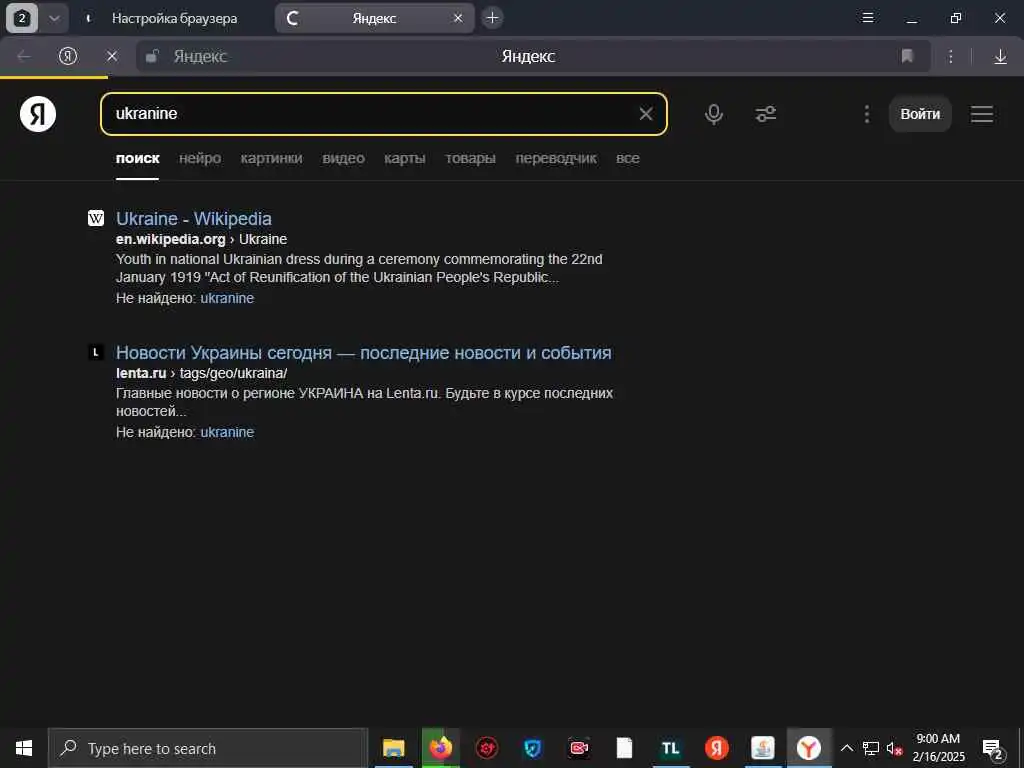Click the en.wikipedia.org breadcrumb
This screenshot has width=1024, height=768.
pyautogui.click(x=170, y=239)
